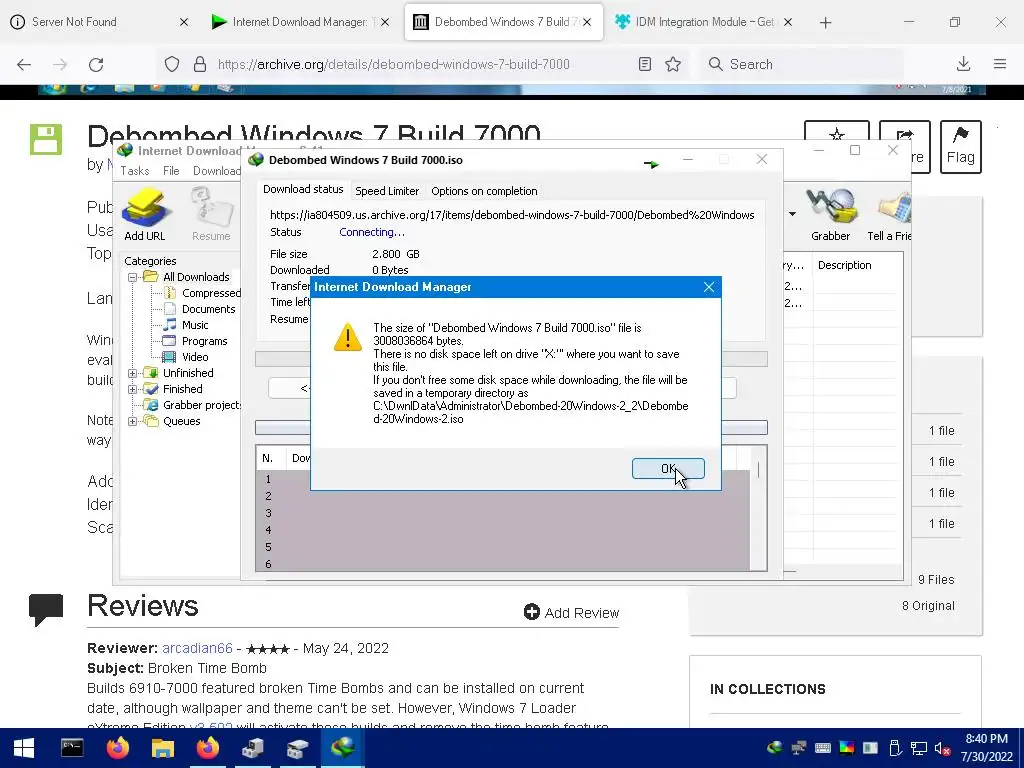Screen dimensions: 1024x768
Task: Click the tracking protection shield icon
Action: [172, 64]
